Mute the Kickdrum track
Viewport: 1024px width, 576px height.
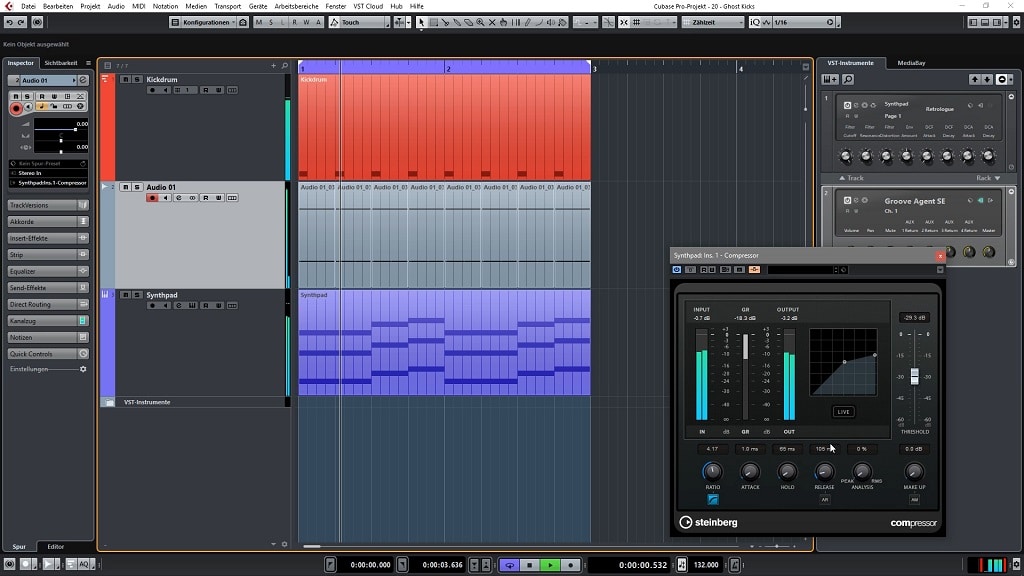[125, 80]
